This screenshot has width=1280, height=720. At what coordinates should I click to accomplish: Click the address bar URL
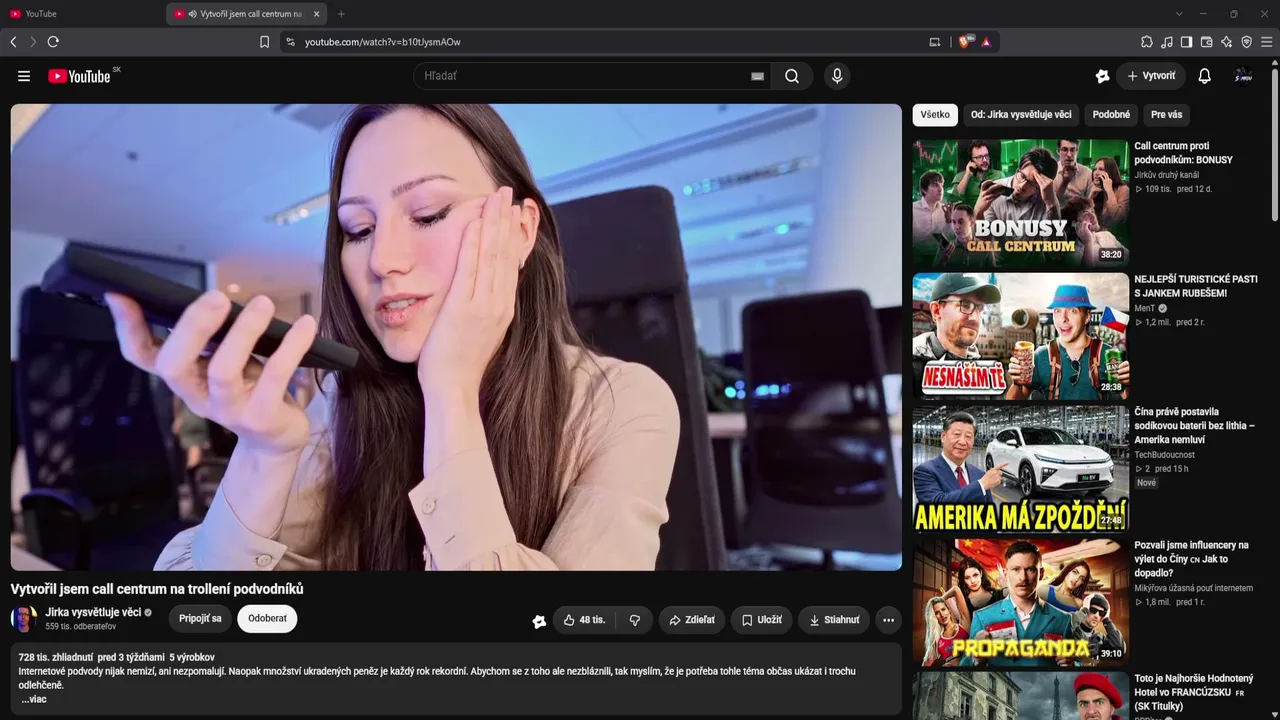pos(383,42)
